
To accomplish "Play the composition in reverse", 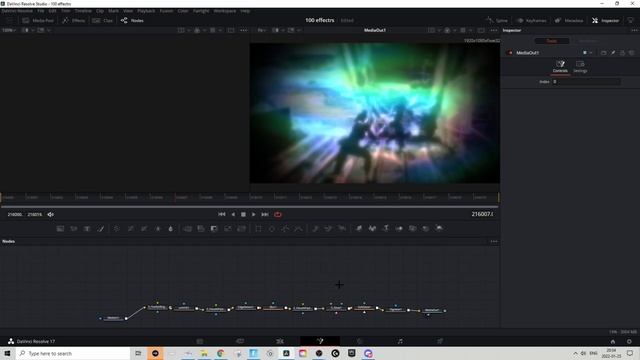I will click(x=233, y=214).
